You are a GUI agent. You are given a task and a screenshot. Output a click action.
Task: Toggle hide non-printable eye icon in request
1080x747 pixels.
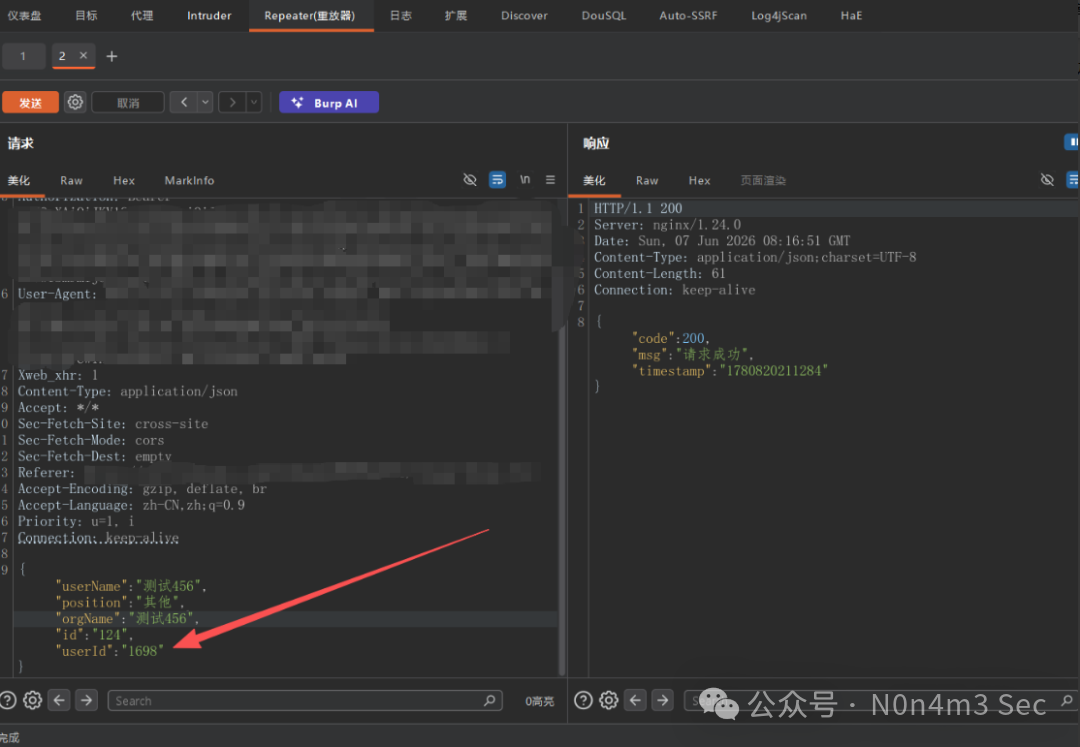point(470,180)
